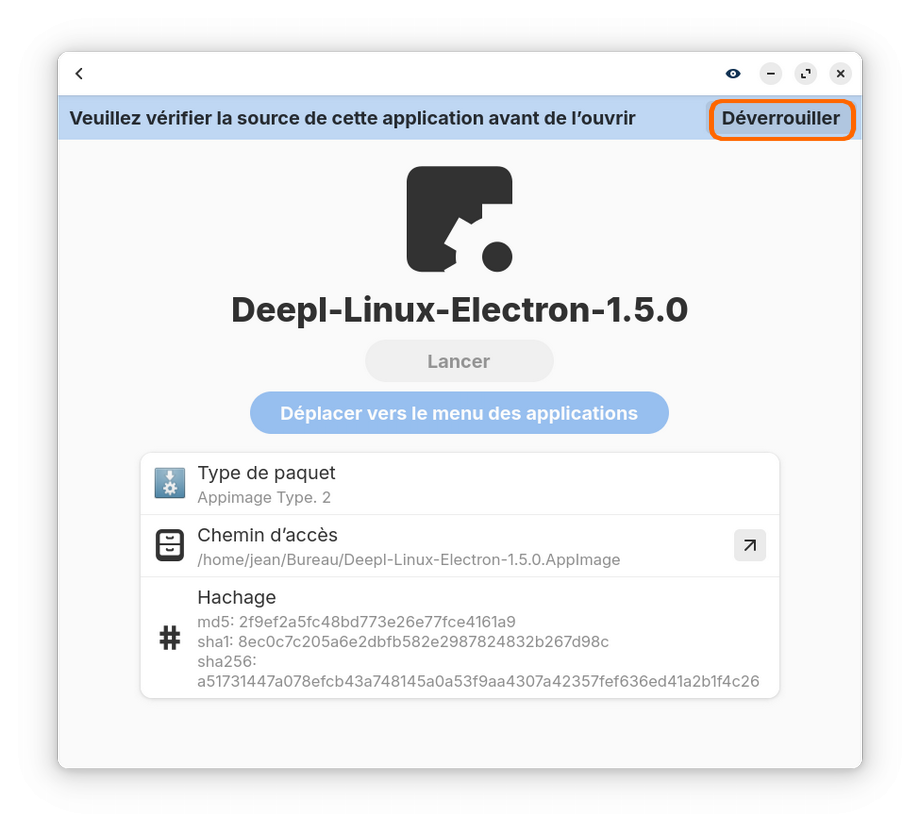The width and height of the screenshot is (920, 832).
Task: Select the Hachage row
Action: (x=460, y=637)
